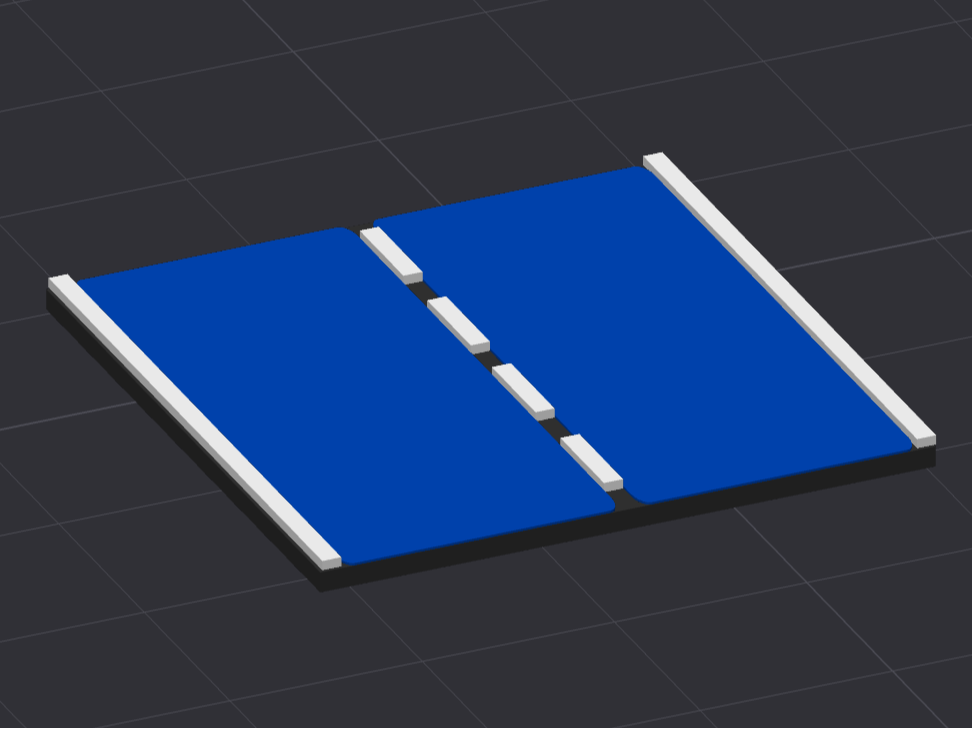Select the nearest short white center segment
This screenshot has width=972, height=729.
coord(590,460)
